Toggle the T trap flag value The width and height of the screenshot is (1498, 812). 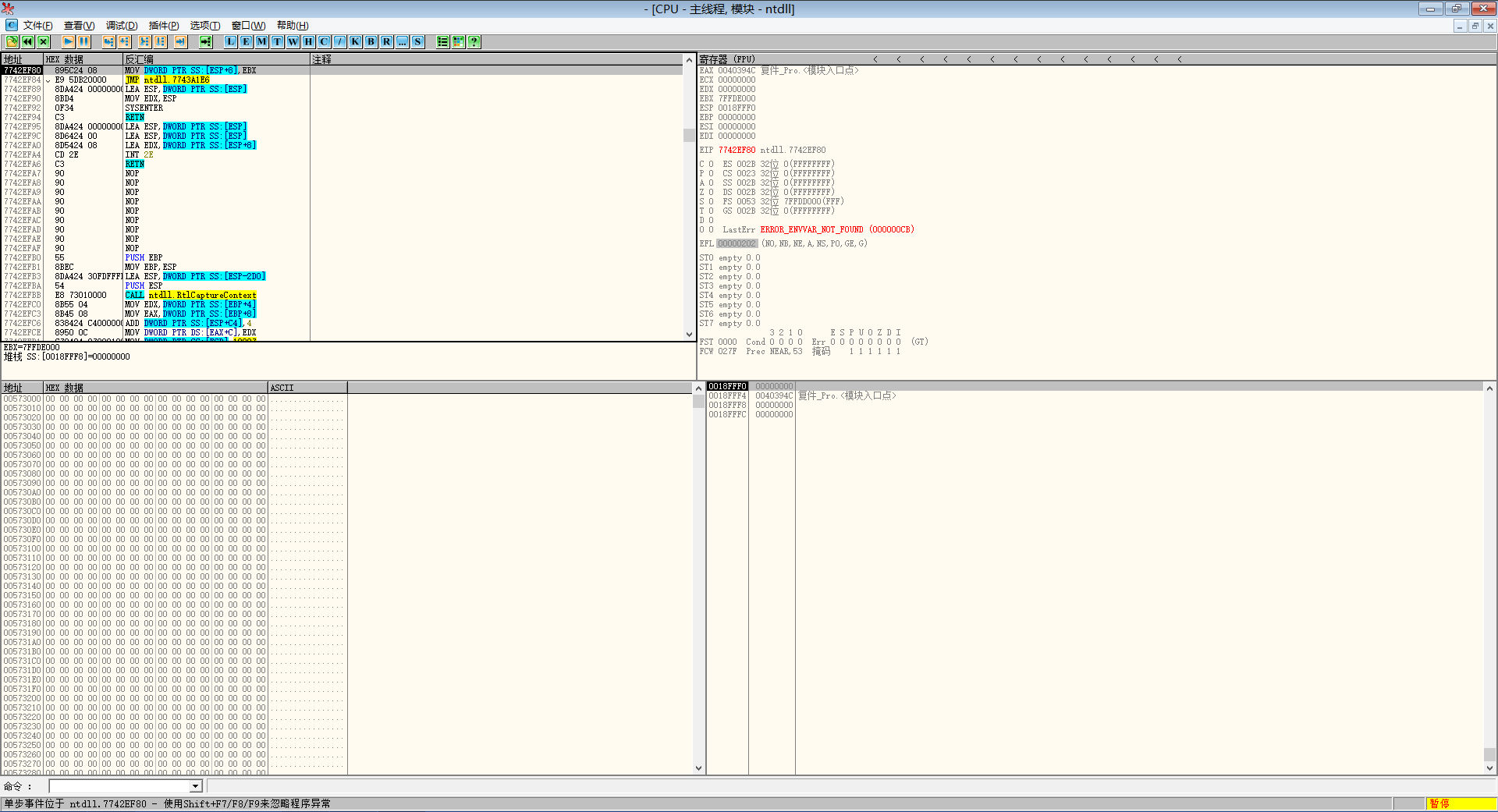[711, 211]
